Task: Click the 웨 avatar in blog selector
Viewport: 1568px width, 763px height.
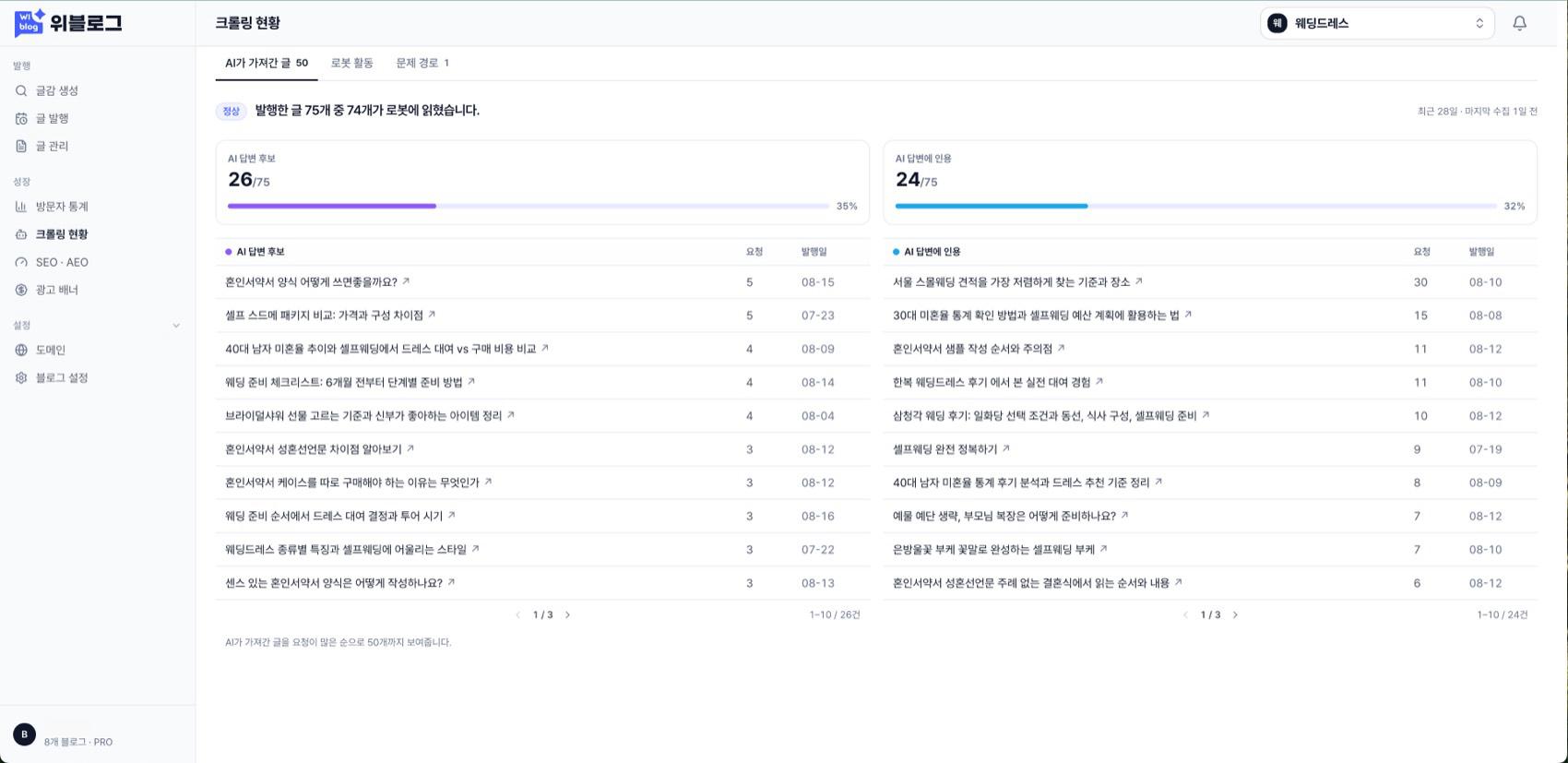Action: pyautogui.click(x=1277, y=23)
